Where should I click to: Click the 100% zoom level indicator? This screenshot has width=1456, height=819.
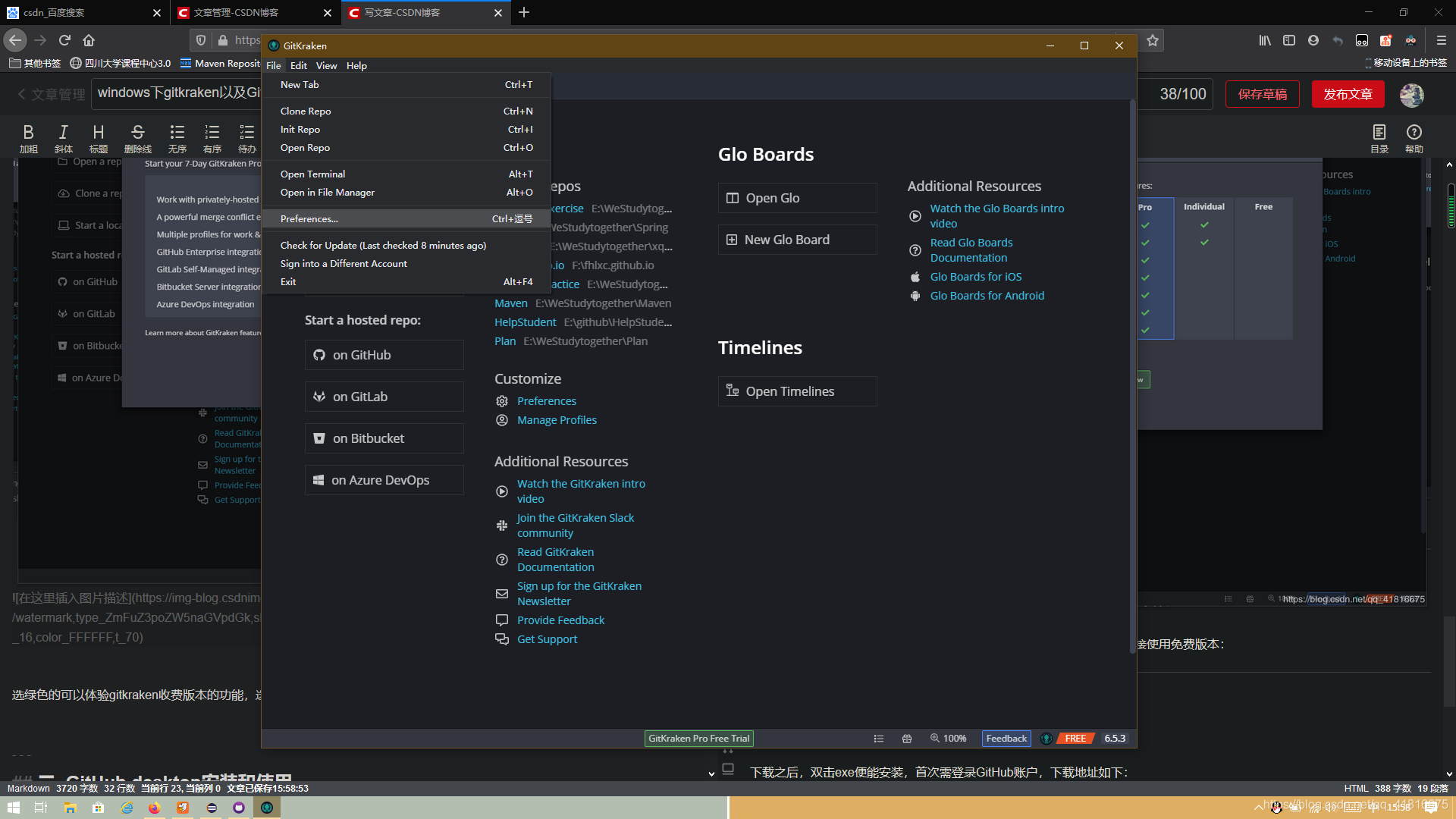point(949,739)
